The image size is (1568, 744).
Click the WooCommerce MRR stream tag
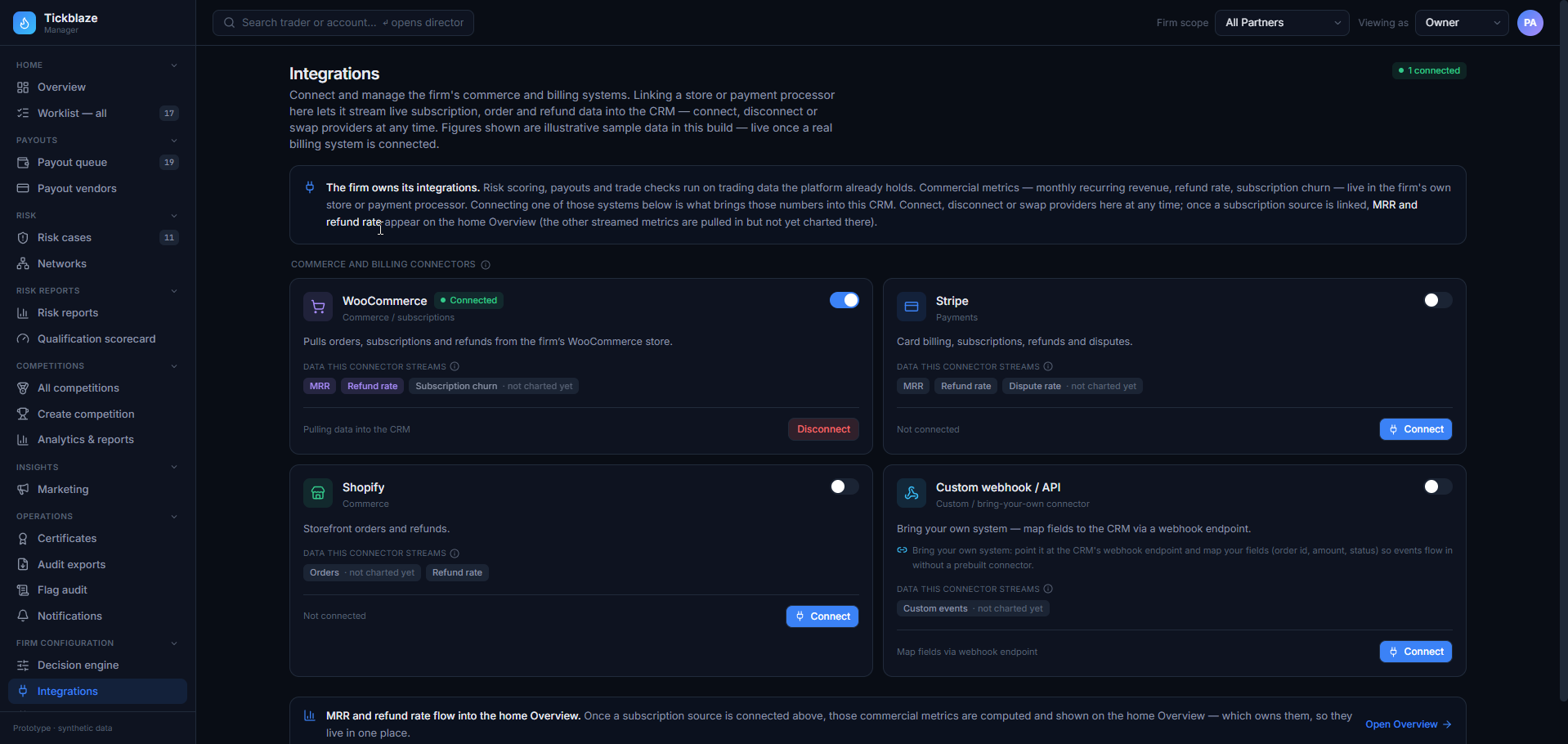coord(320,387)
